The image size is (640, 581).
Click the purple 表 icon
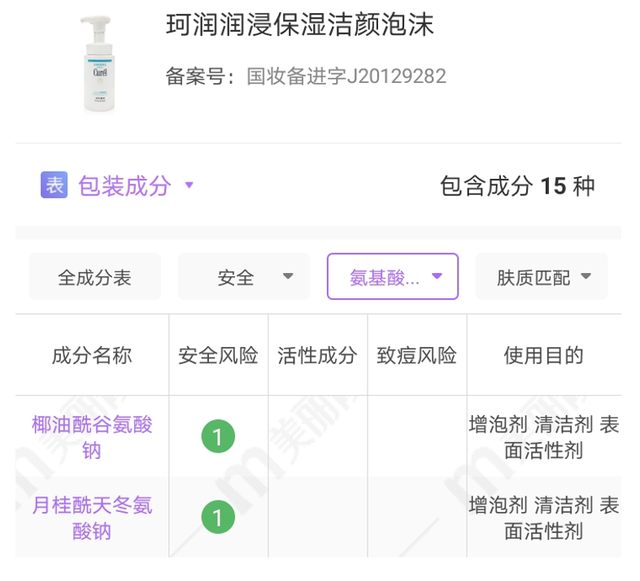coord(54,185)
